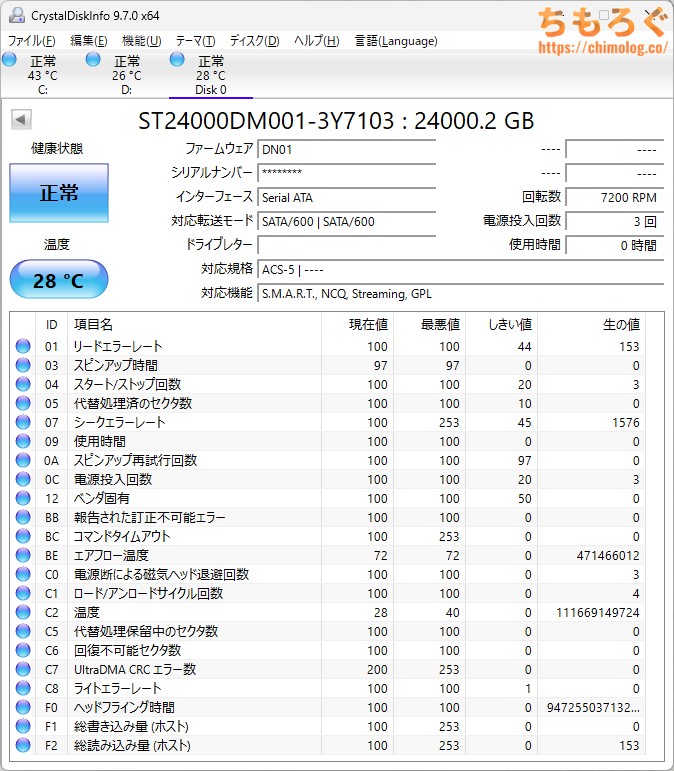Click status circle for ID 05 代替処理済のセクタ数
The width and height of the screenshot is (674, 771).
[x=23, y=403]
